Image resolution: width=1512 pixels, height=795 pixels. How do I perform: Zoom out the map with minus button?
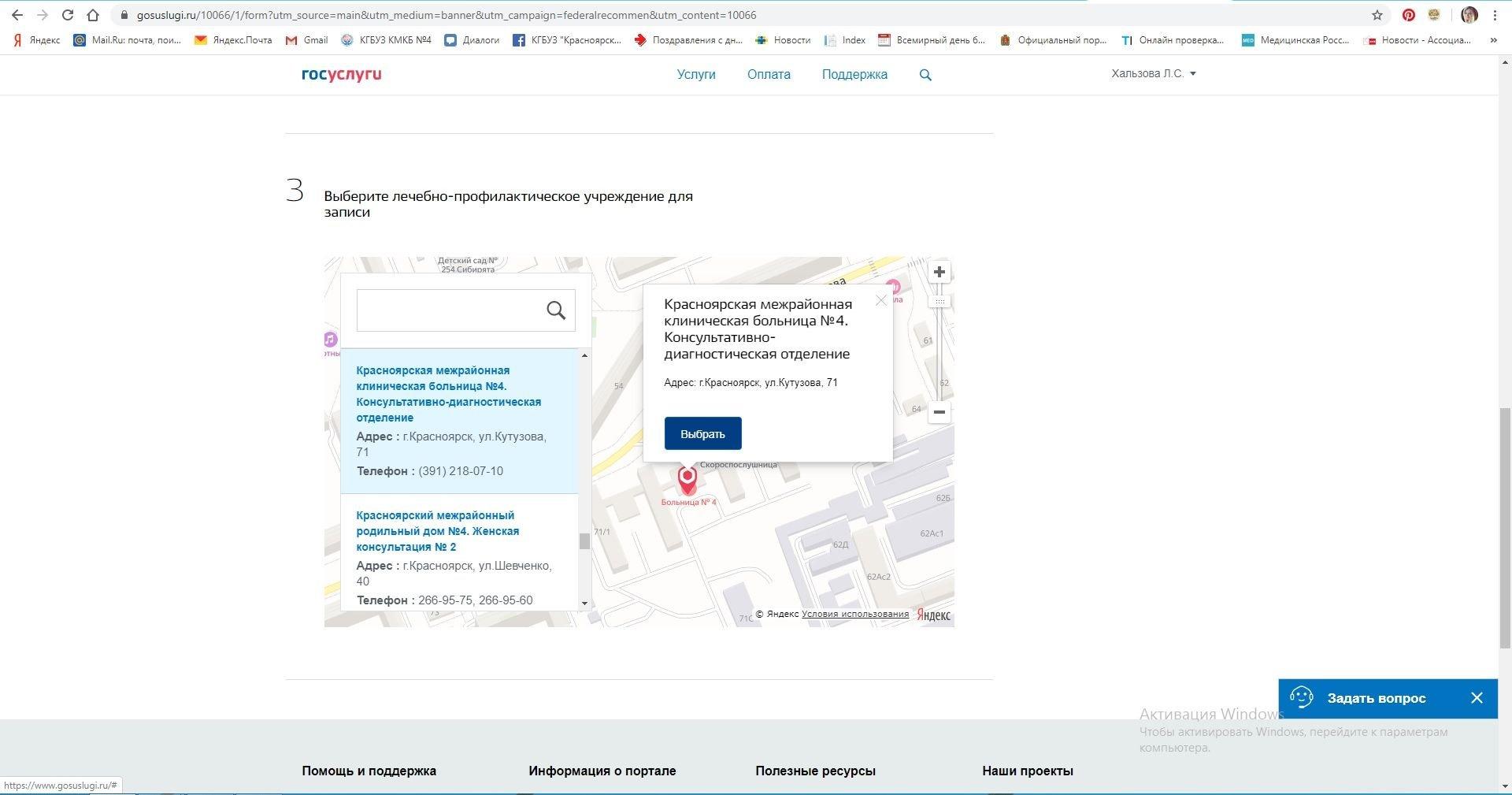[x=939, y=412]
